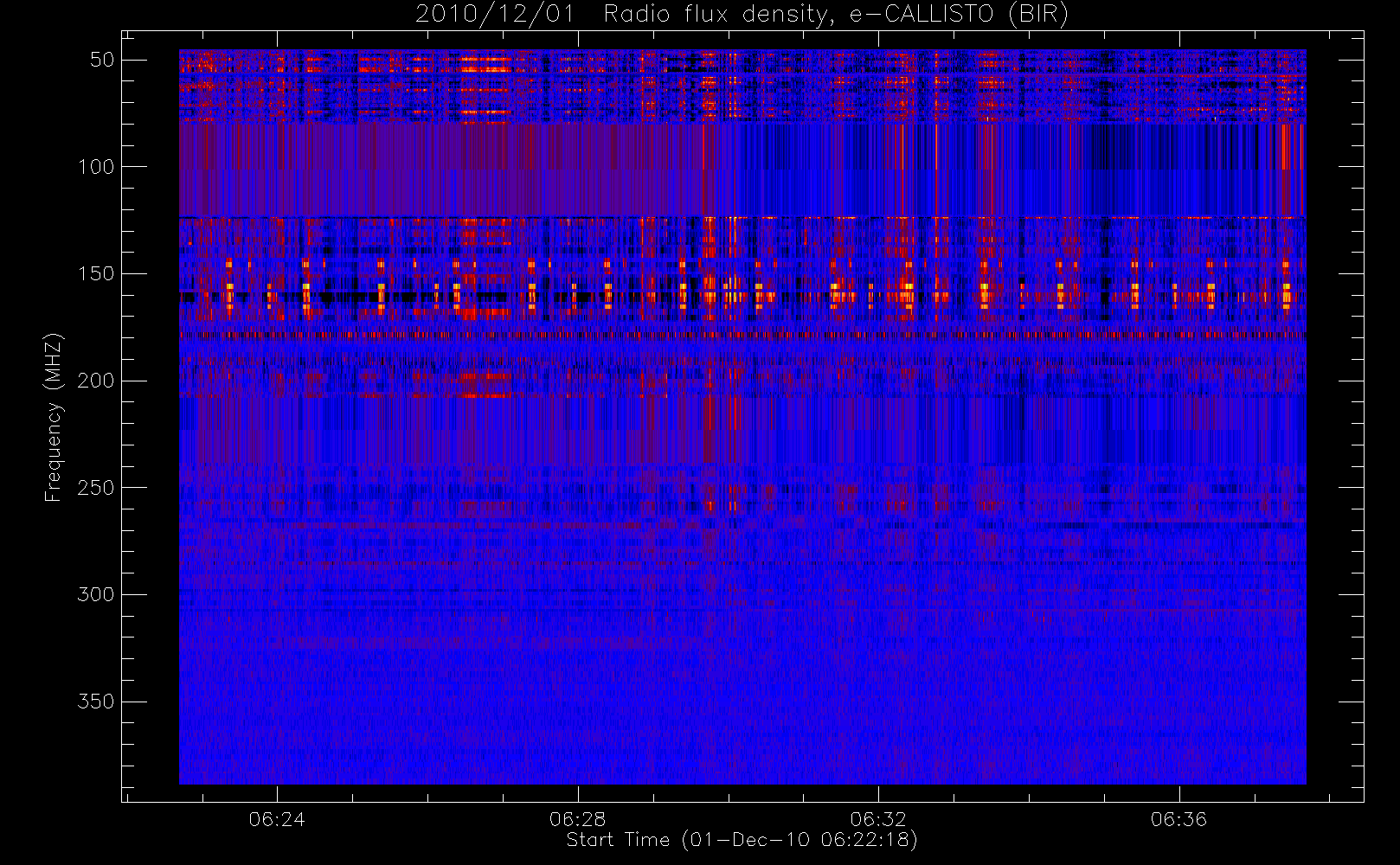
Task: Click the '06:24' time tick label
Action: click(x=277, y=819)
